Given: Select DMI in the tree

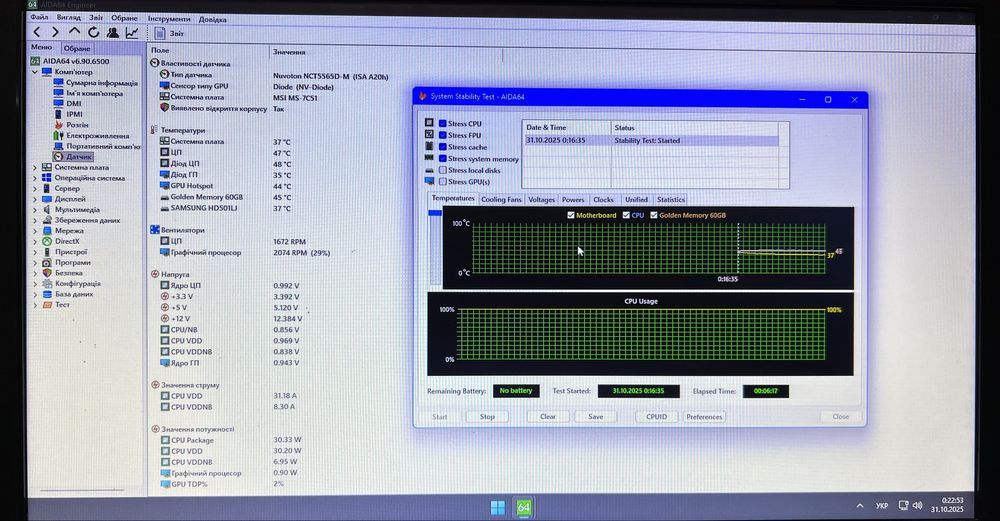Looking at the screenshot, I should (74, 103).
